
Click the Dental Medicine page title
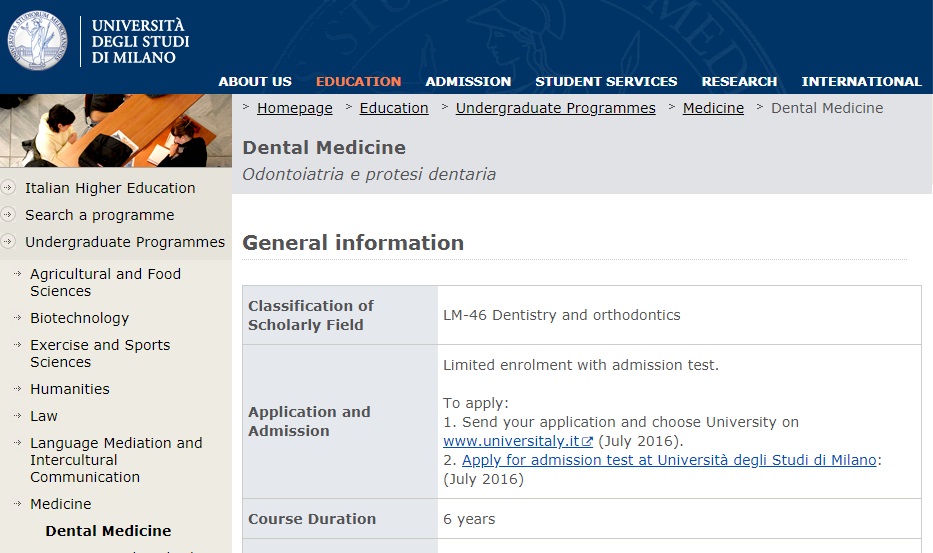[324, 148]
